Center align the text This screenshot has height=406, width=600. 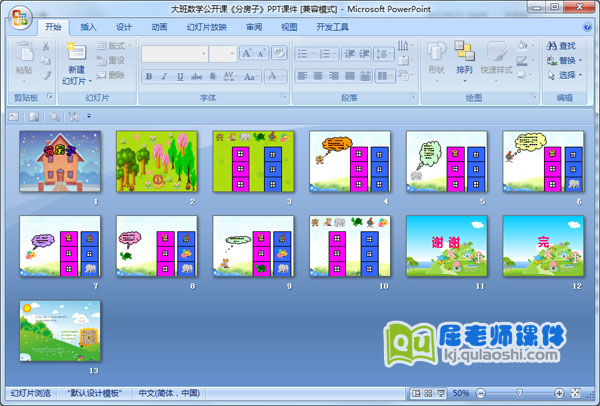[x=318, y=76]
